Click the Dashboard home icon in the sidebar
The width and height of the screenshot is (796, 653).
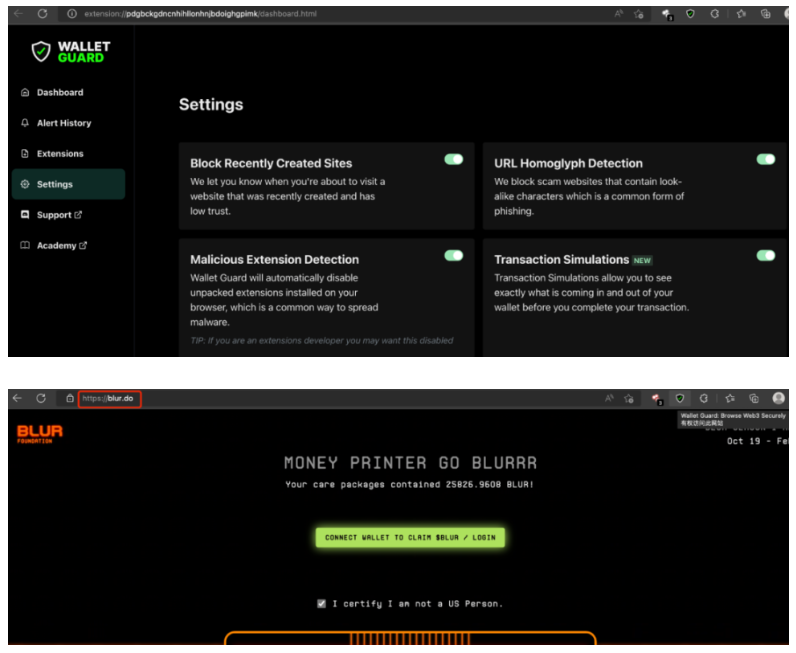[x=24, y=92]
